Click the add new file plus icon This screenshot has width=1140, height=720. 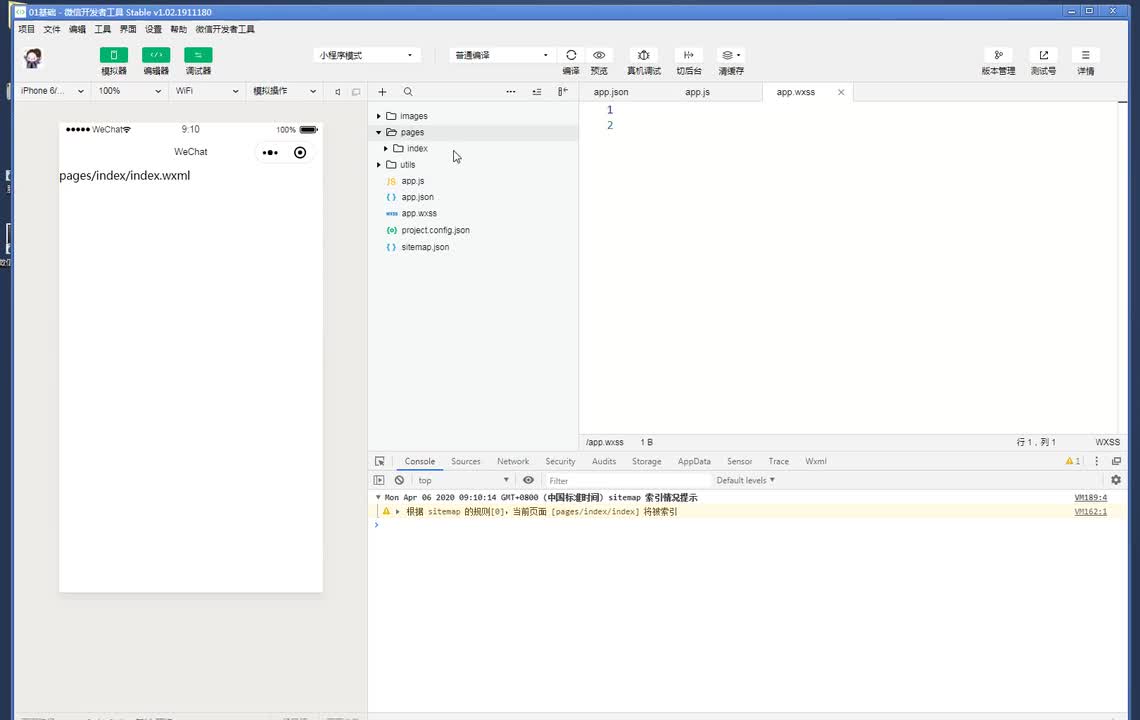click(382, 92)
